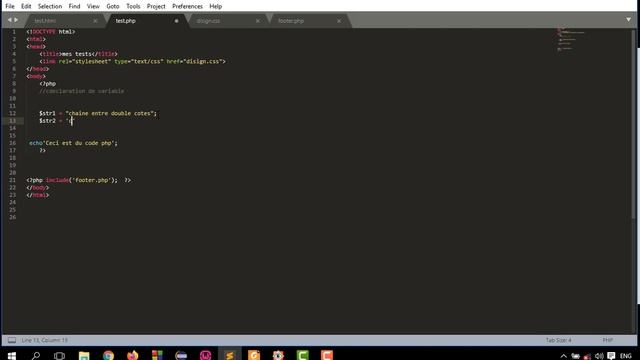Go to next tab with right arrow
Screen dimensions: 640x360
[x=16, y=20]
